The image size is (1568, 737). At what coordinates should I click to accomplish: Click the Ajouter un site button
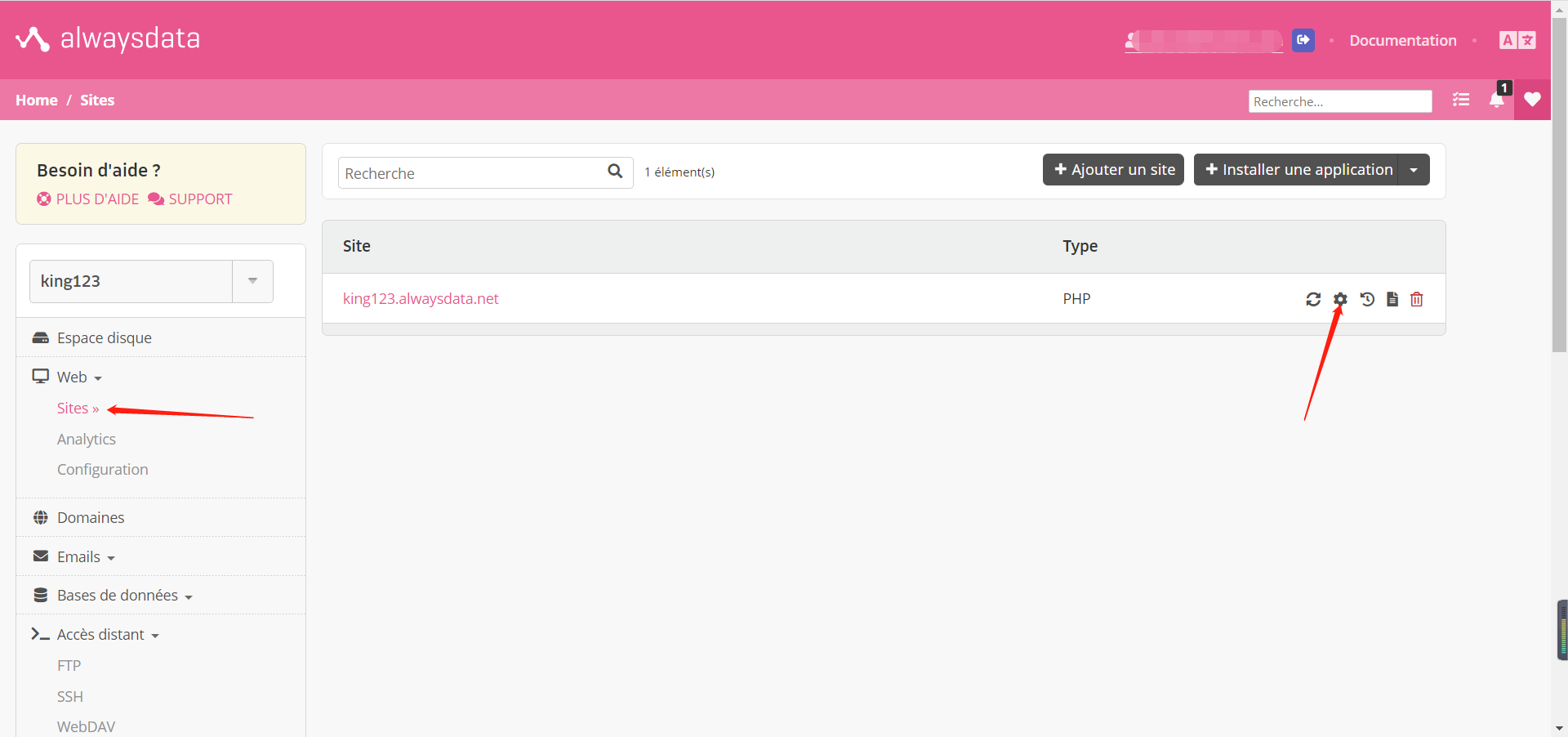(x=1113, y=170)
